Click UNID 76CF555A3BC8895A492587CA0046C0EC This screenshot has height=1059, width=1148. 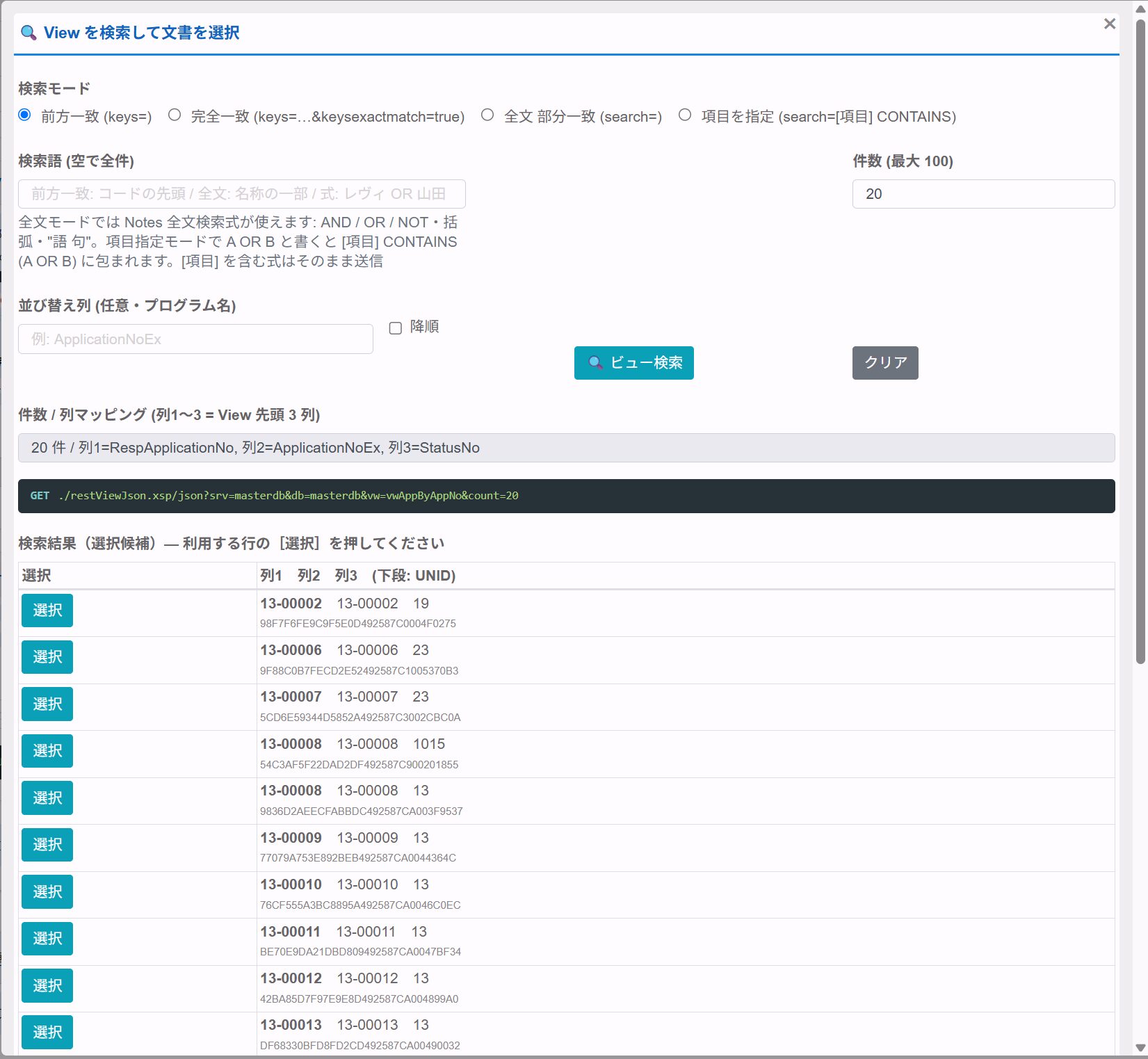(x=360, y=905)
